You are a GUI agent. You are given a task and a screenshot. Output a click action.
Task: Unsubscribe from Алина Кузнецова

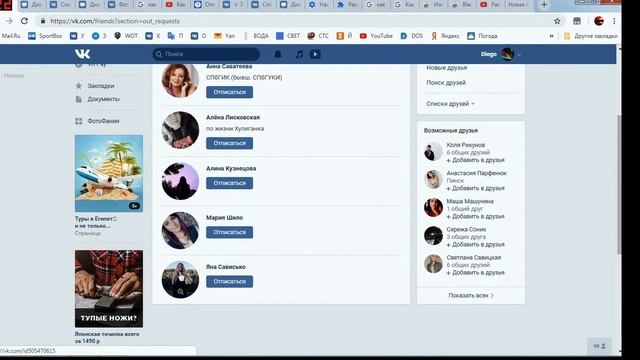coord(229,183)
